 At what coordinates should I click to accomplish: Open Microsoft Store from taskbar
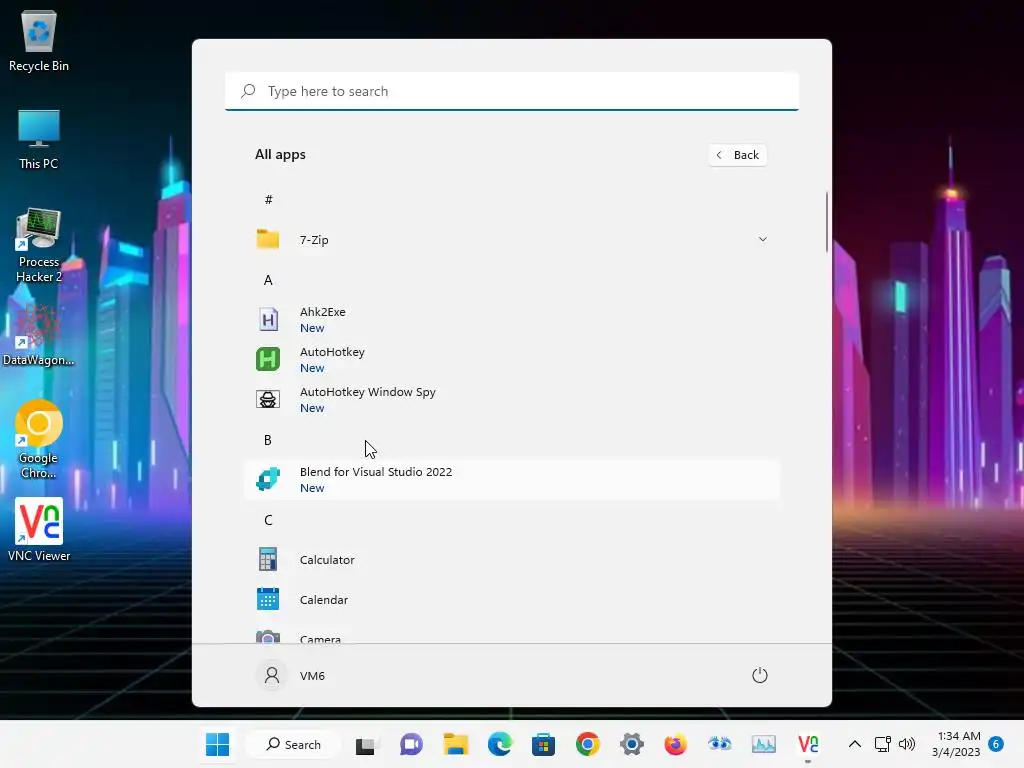pos(543,744)
